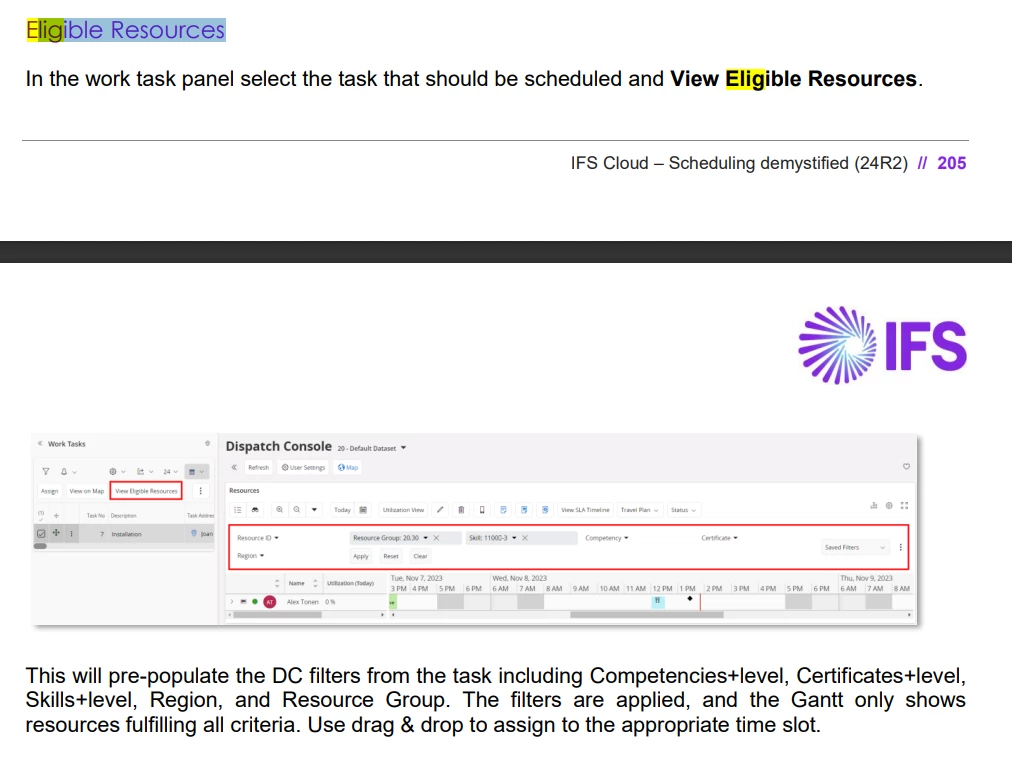This screenshot has height=765, width=1012.
Task: Click the Assign button
Action: point(50,491)
